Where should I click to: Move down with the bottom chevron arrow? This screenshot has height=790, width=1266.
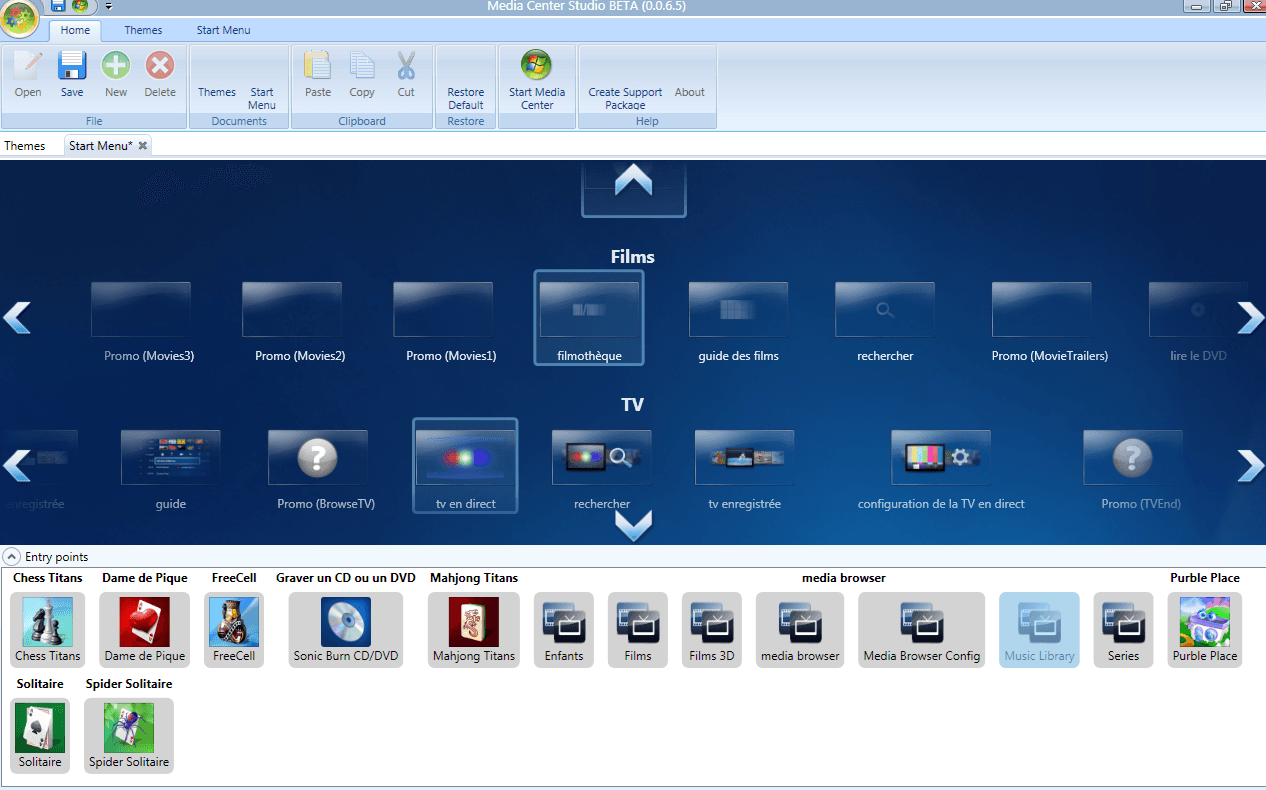[x=634, y=525]
